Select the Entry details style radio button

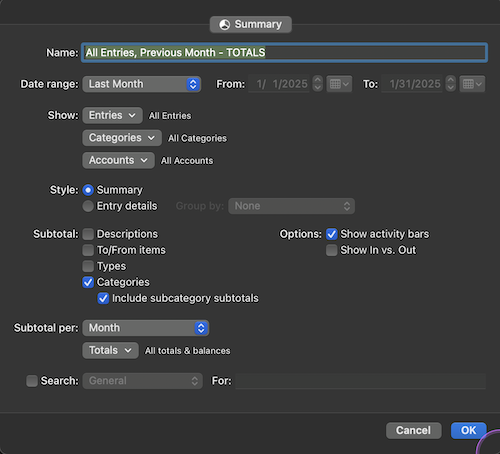88,206
